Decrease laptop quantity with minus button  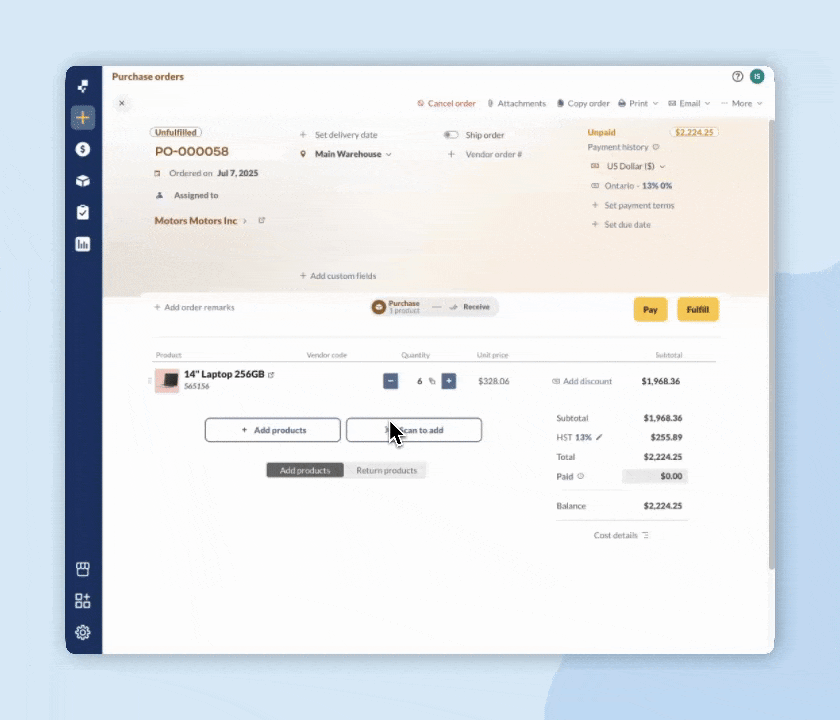point(391,381)
